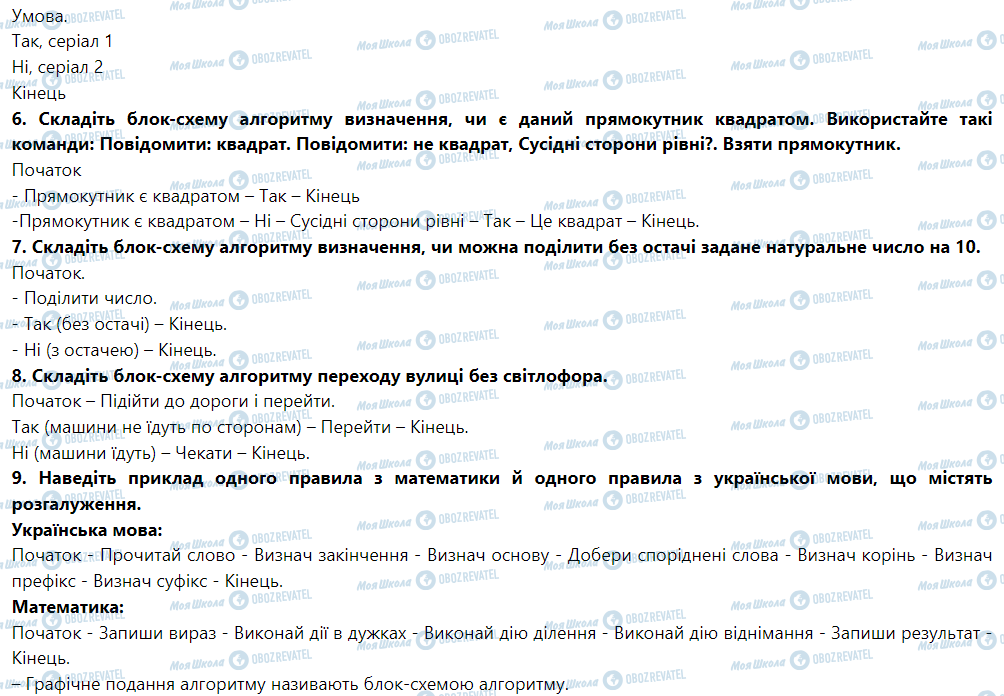
Task: Click the bold subheading "Математика:"
Action: [68, 607]
